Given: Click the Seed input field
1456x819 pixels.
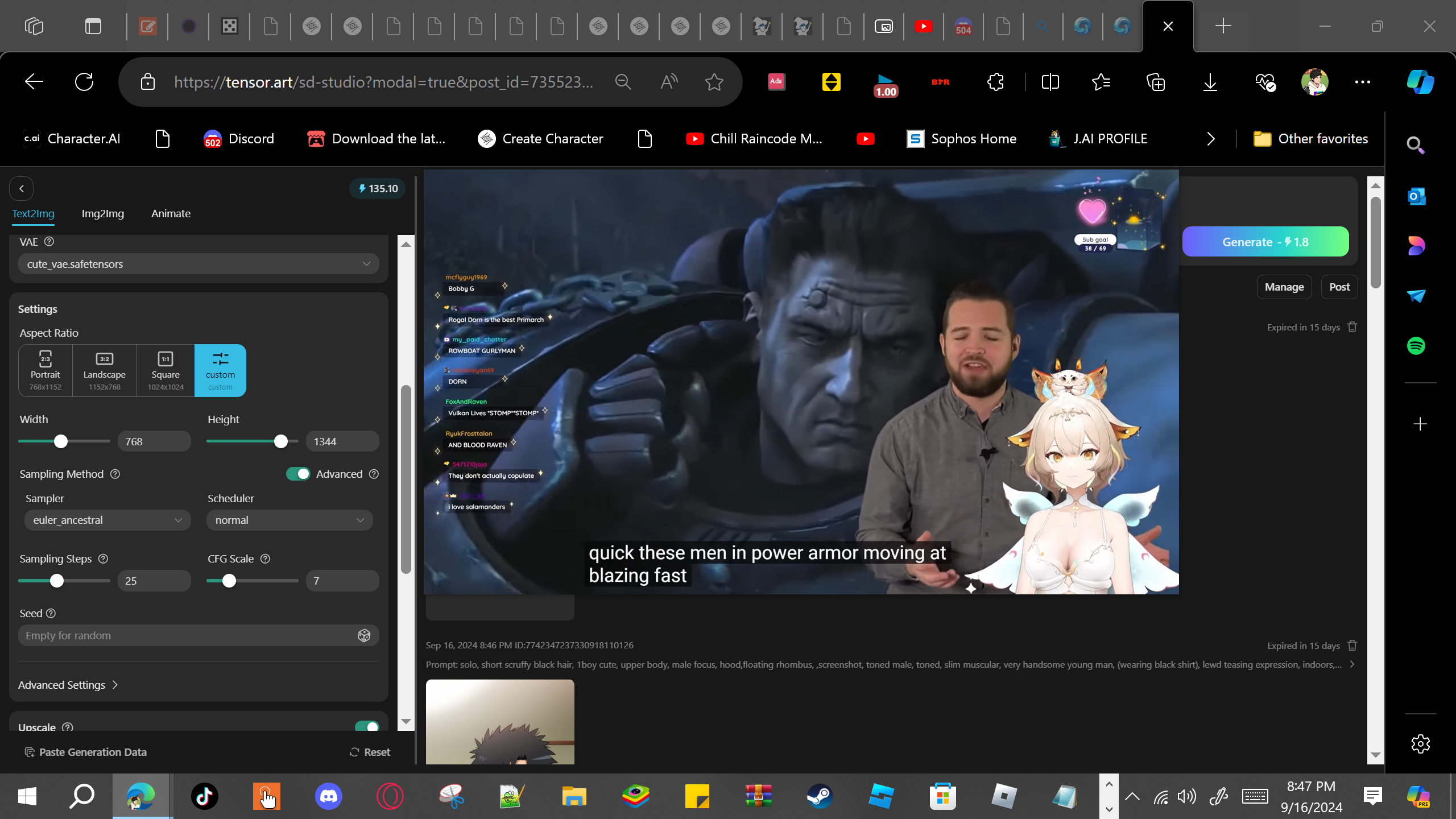Looking at the screenshot, I should [x=198, y=635].
